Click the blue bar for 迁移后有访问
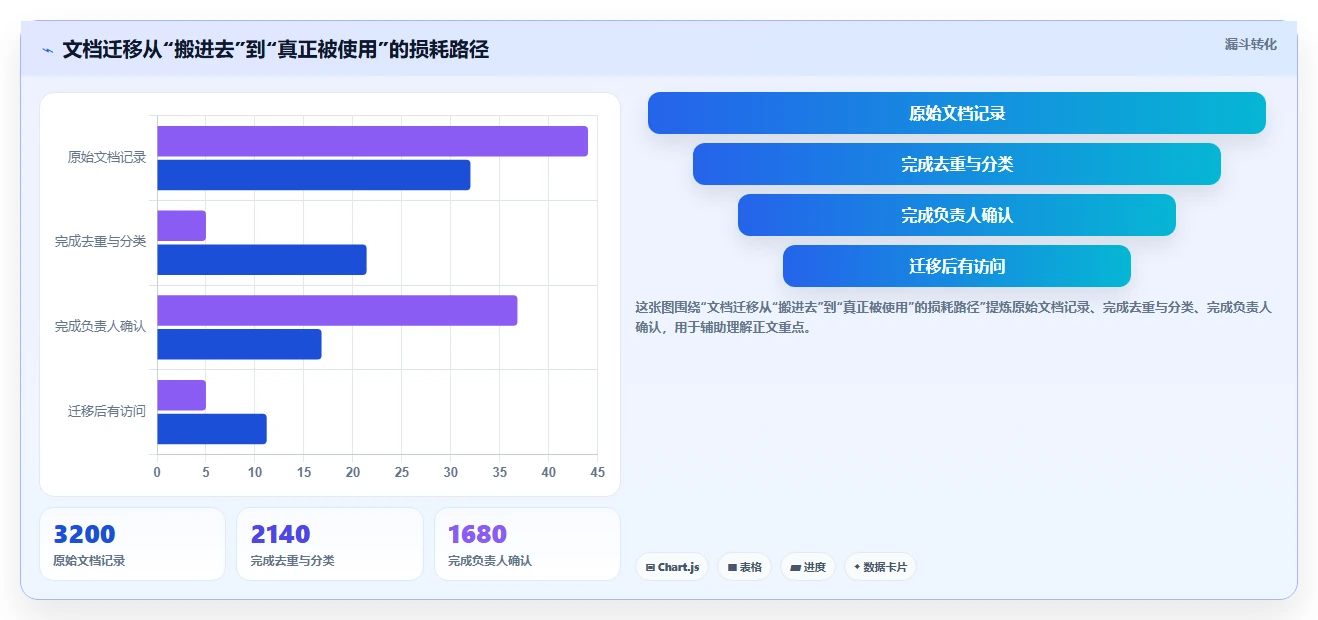Image resolution: width=1318 pixels, height=620 pixels. 212,429
